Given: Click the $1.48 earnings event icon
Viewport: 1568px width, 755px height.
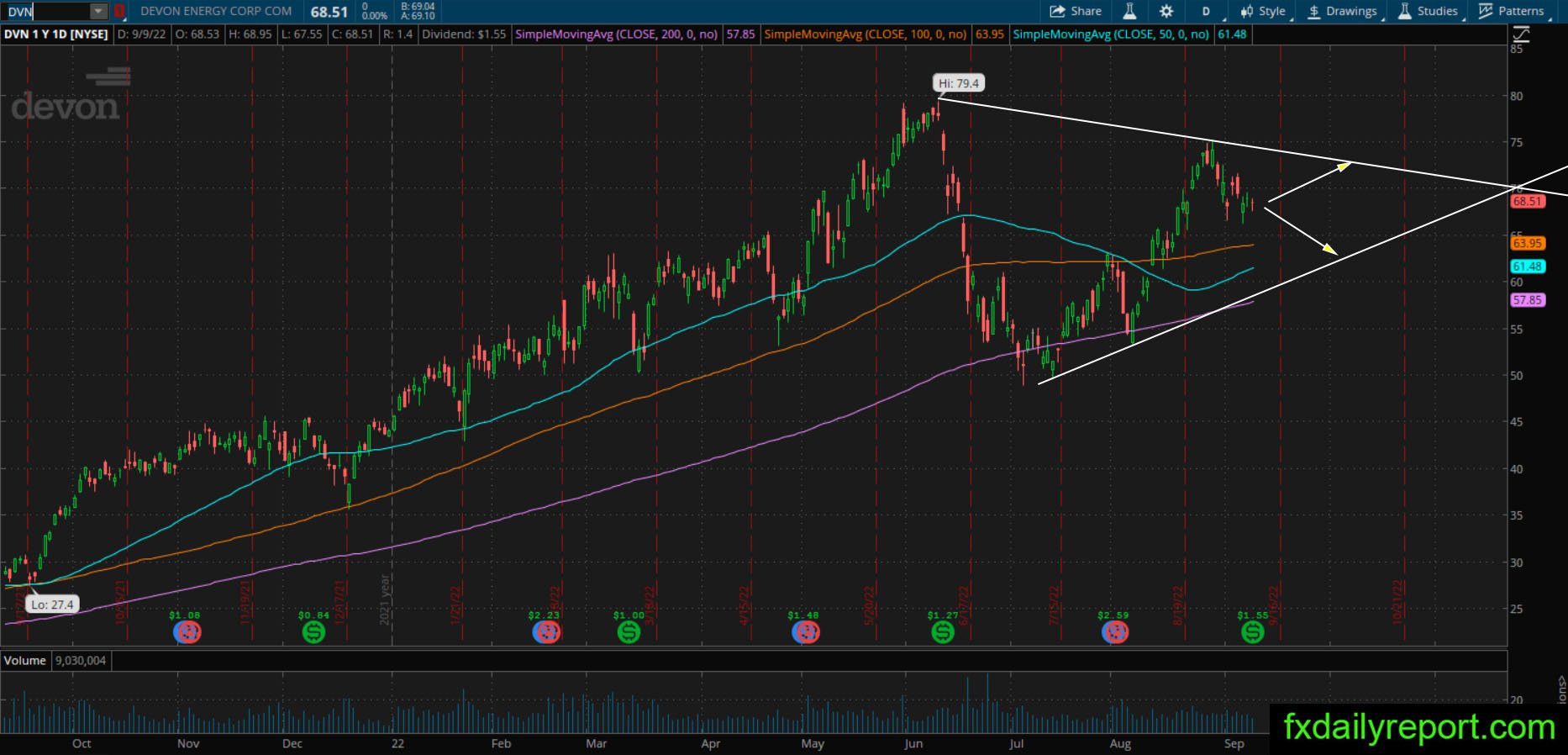Looking at the screenshot, I should 804,631.
